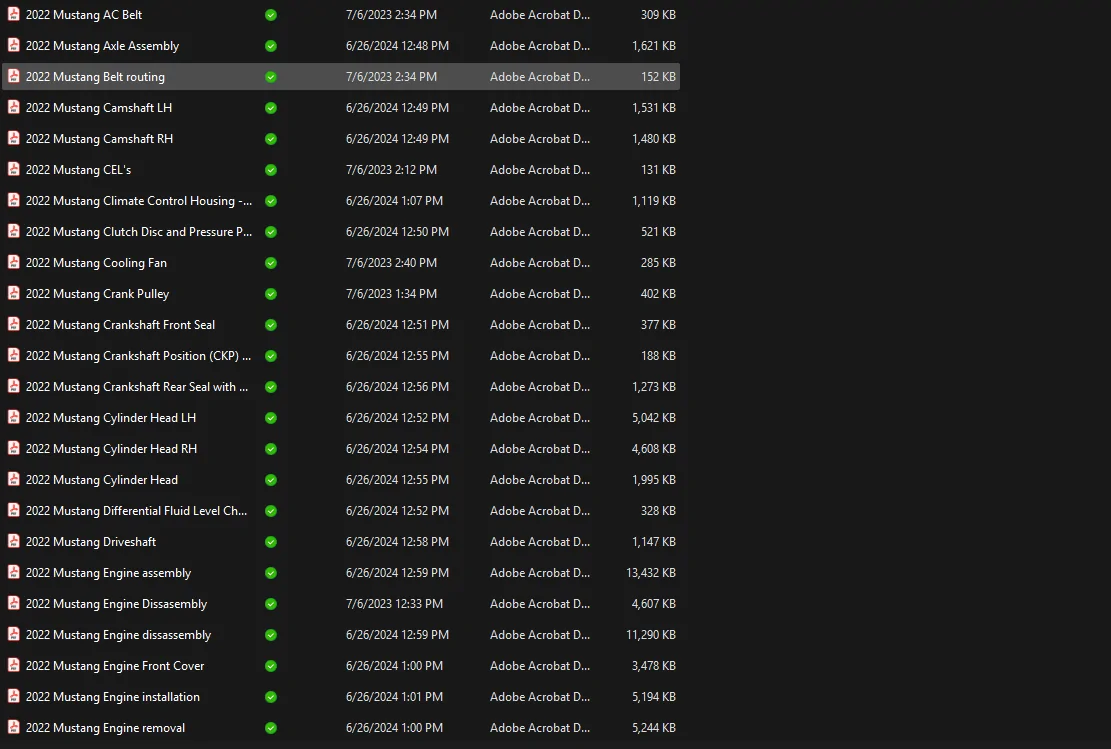Select file name 2022 Mustang Belt routing

[x=95, y=77]
